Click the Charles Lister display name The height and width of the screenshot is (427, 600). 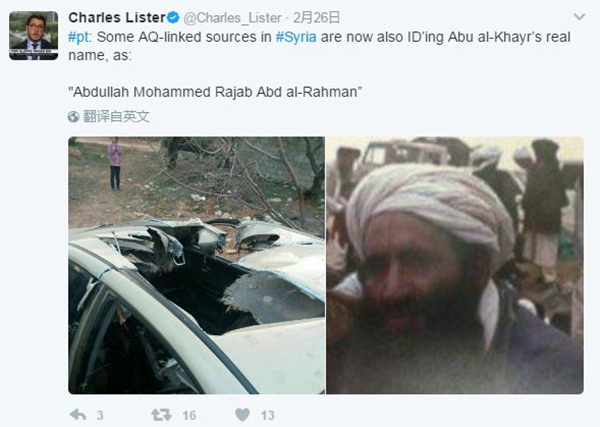click(x=117, y=18)
